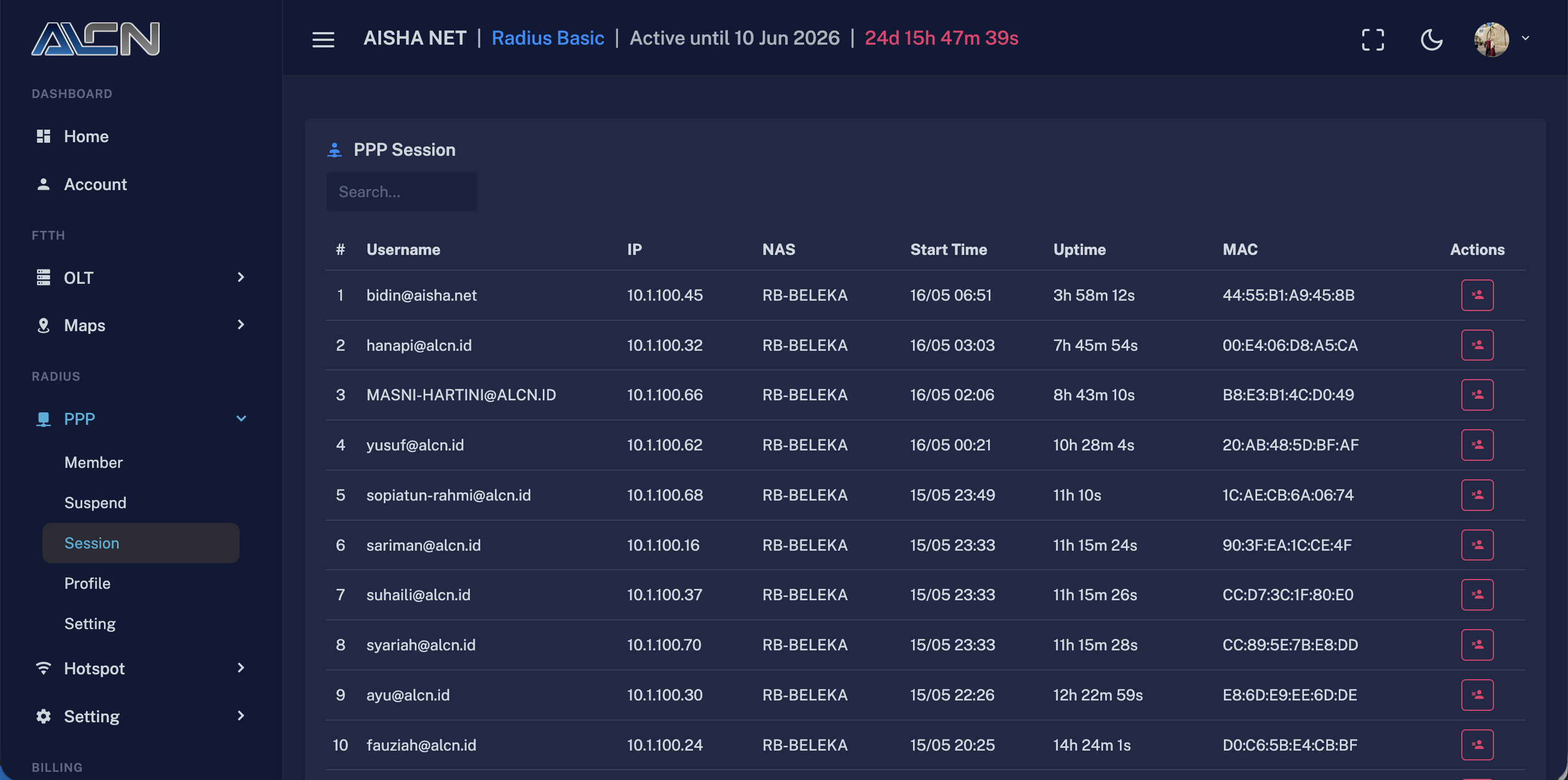The image size is (1568, 780).
Task: Expand the bottom Setting menu chevron
Action: (241, 716)
